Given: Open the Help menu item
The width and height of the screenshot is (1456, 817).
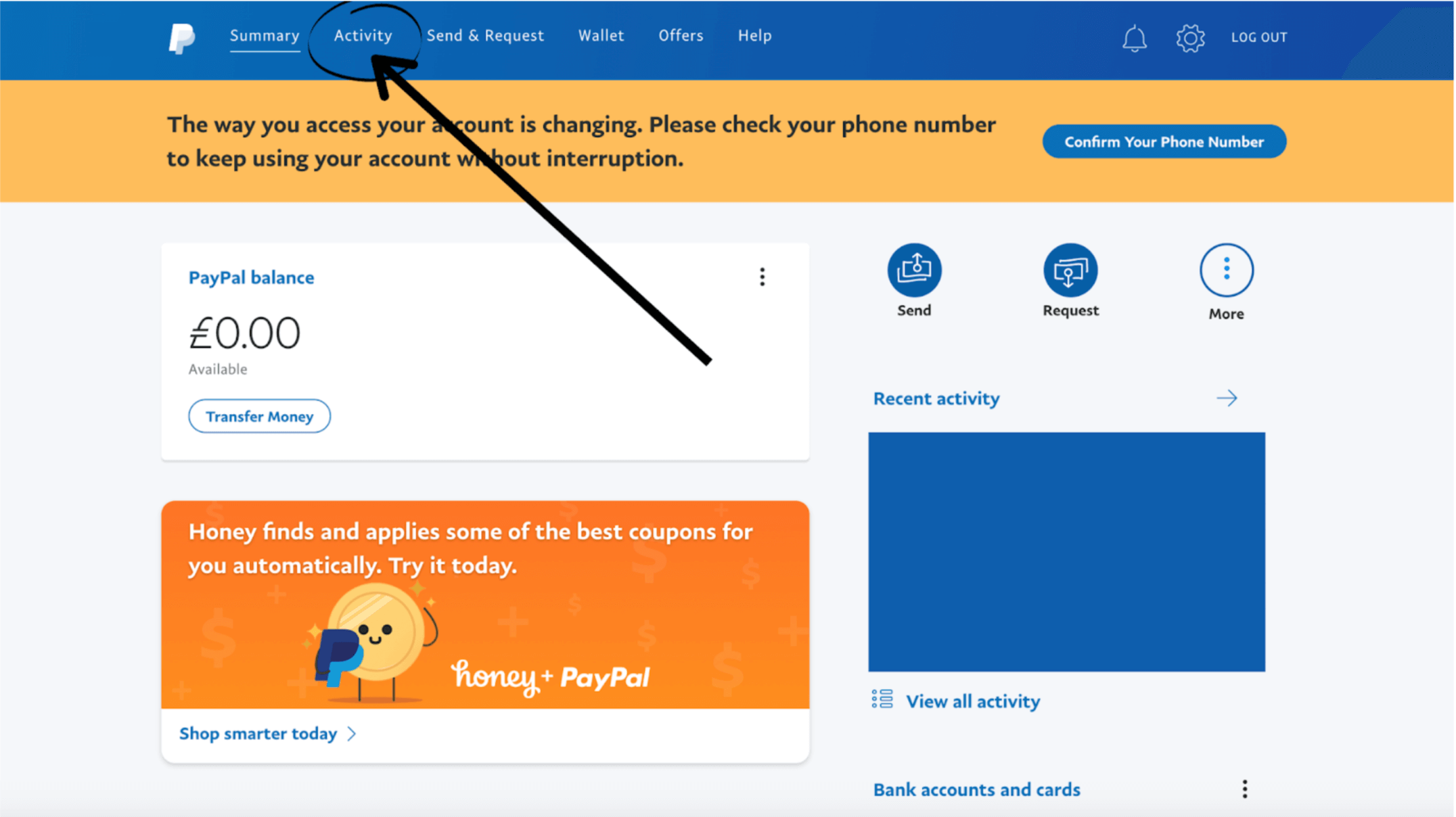Looking at the screenshot, I should click(755, 36).
